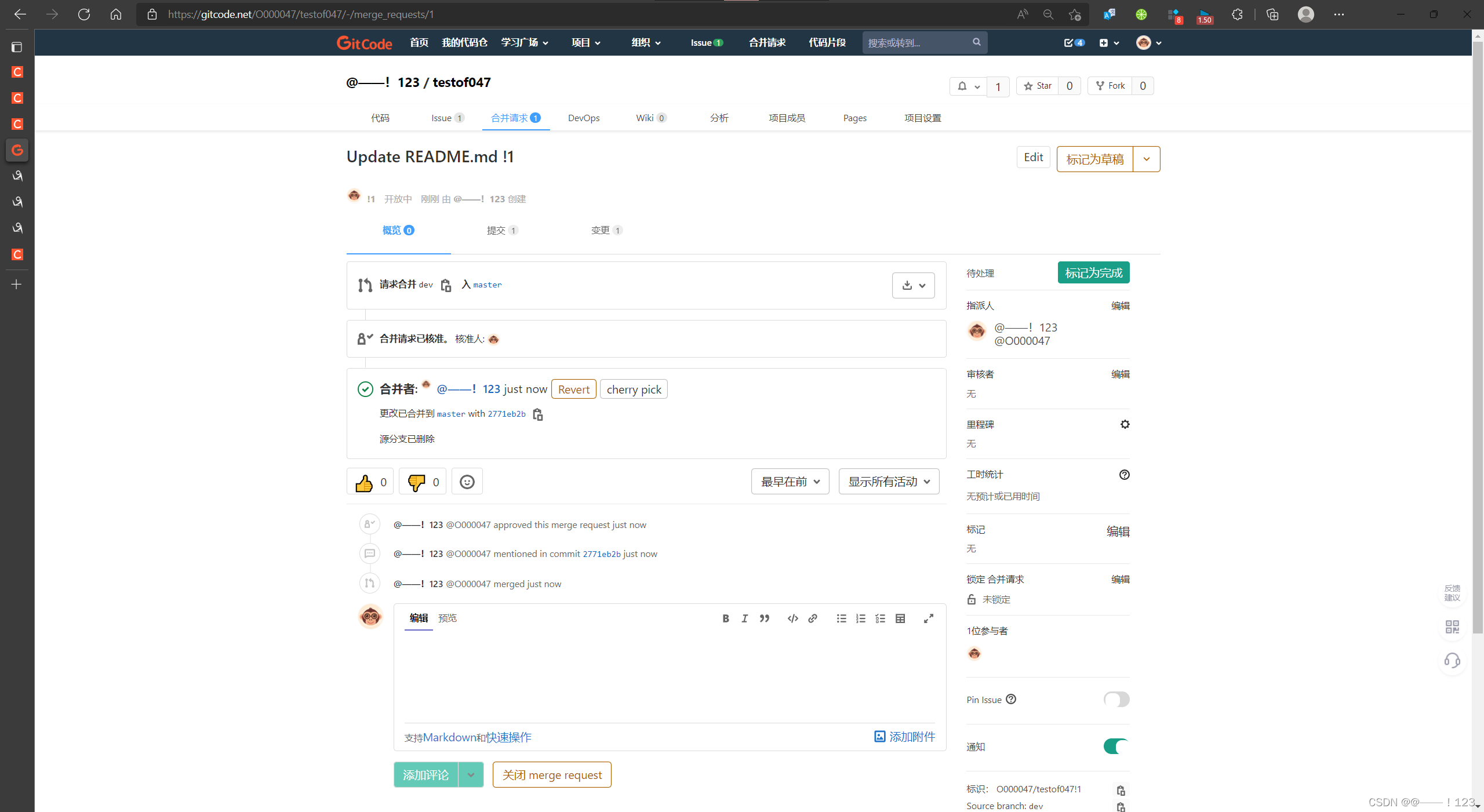Click the thumbs up reaction icon
1484x812 pixels.
click(x=364, y=482)
